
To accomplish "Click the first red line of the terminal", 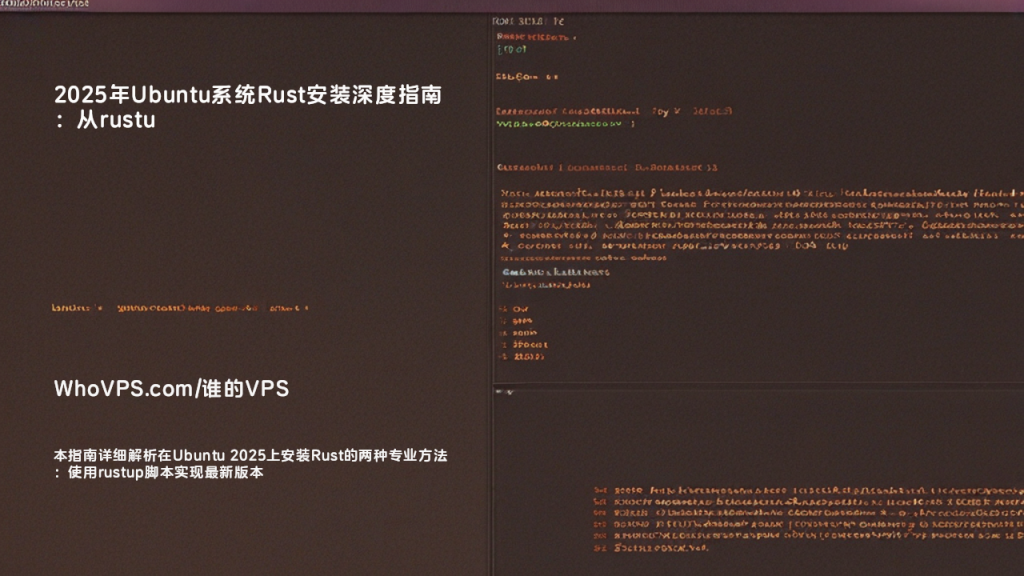I will click(x=536, y=37).
